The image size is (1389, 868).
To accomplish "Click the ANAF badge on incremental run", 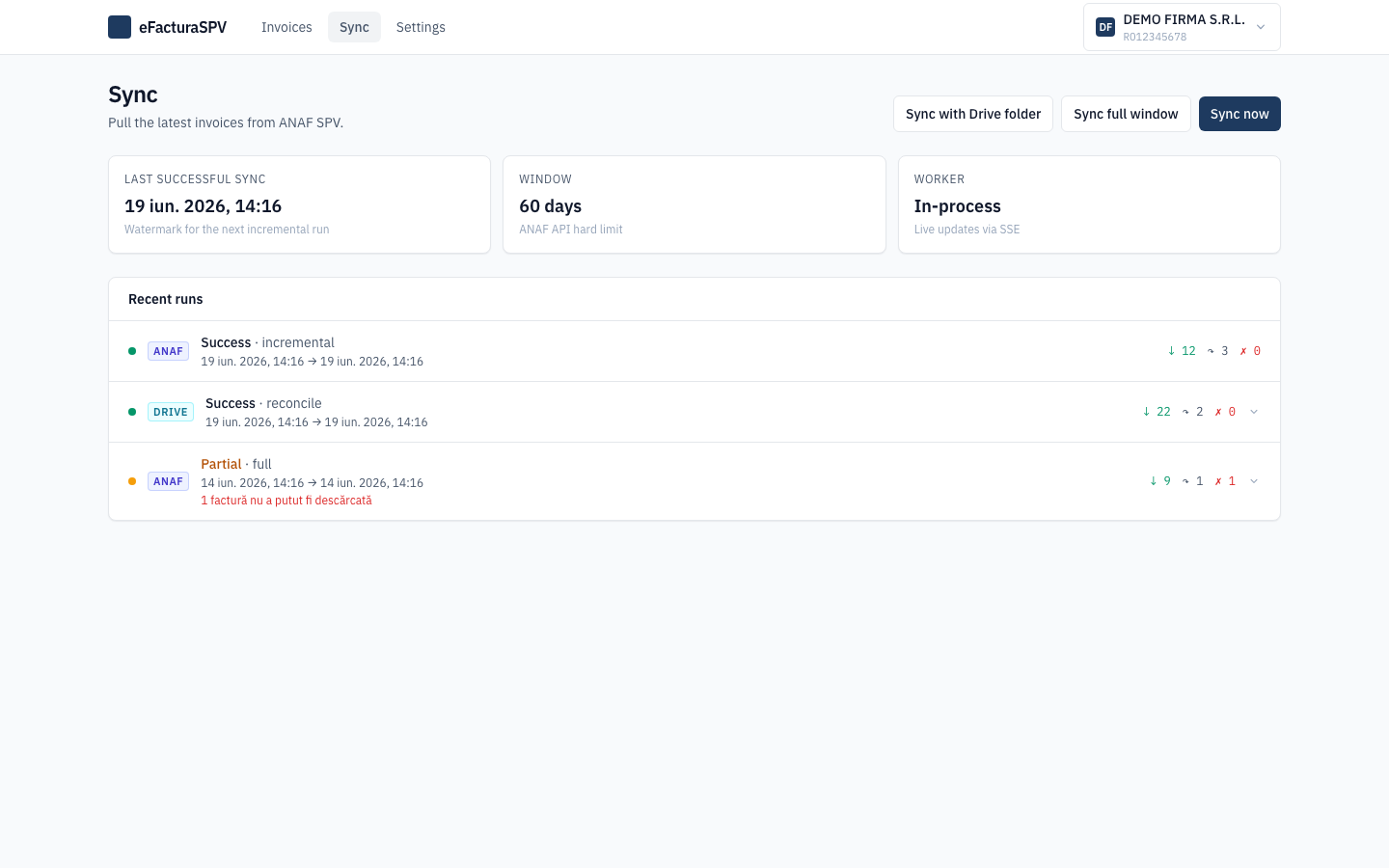I will [168, 351].
